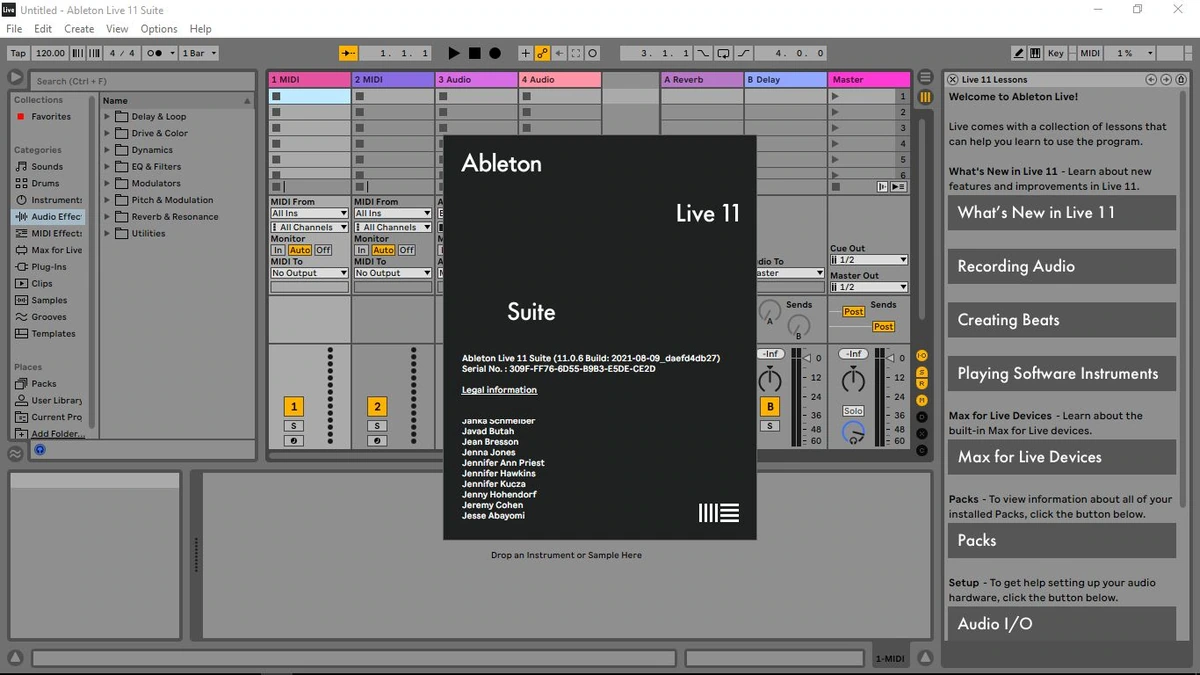Screen dimensions: 1200x675
Task: Expand the EQ & Filters folder
Action: pos(107,167)
